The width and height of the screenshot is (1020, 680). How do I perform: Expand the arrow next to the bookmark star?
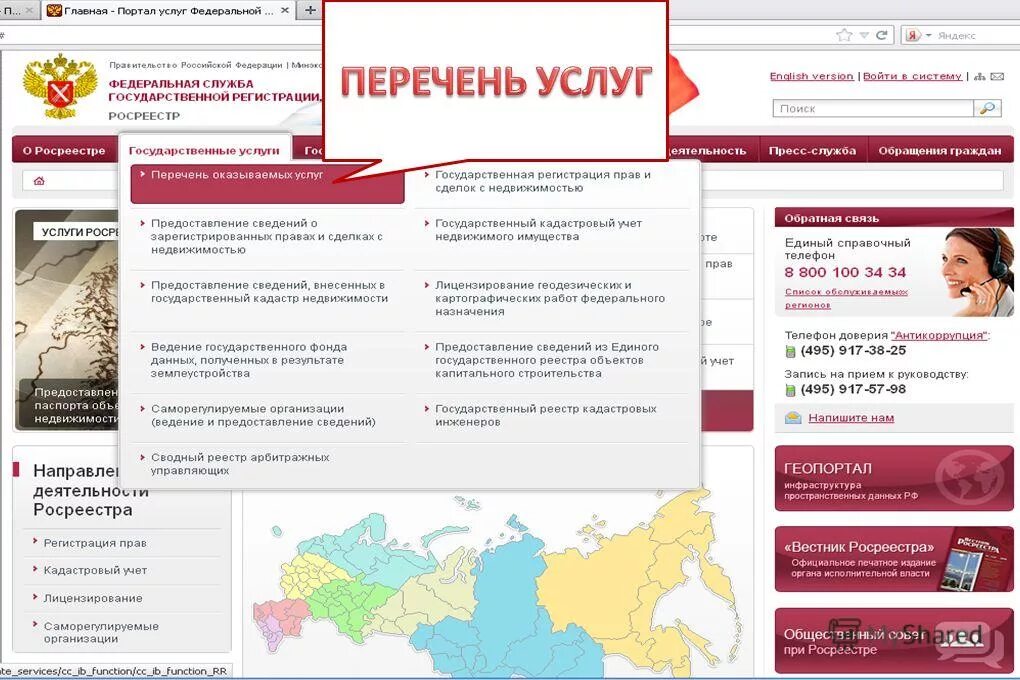coord(863,34)
